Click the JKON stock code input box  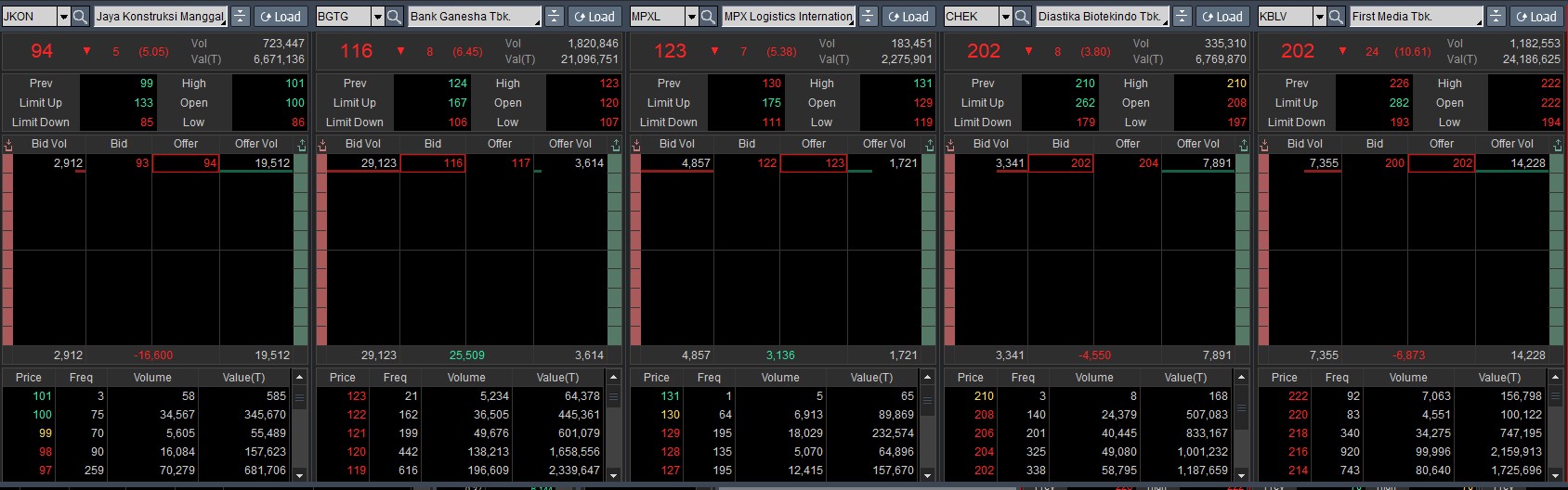30,17
